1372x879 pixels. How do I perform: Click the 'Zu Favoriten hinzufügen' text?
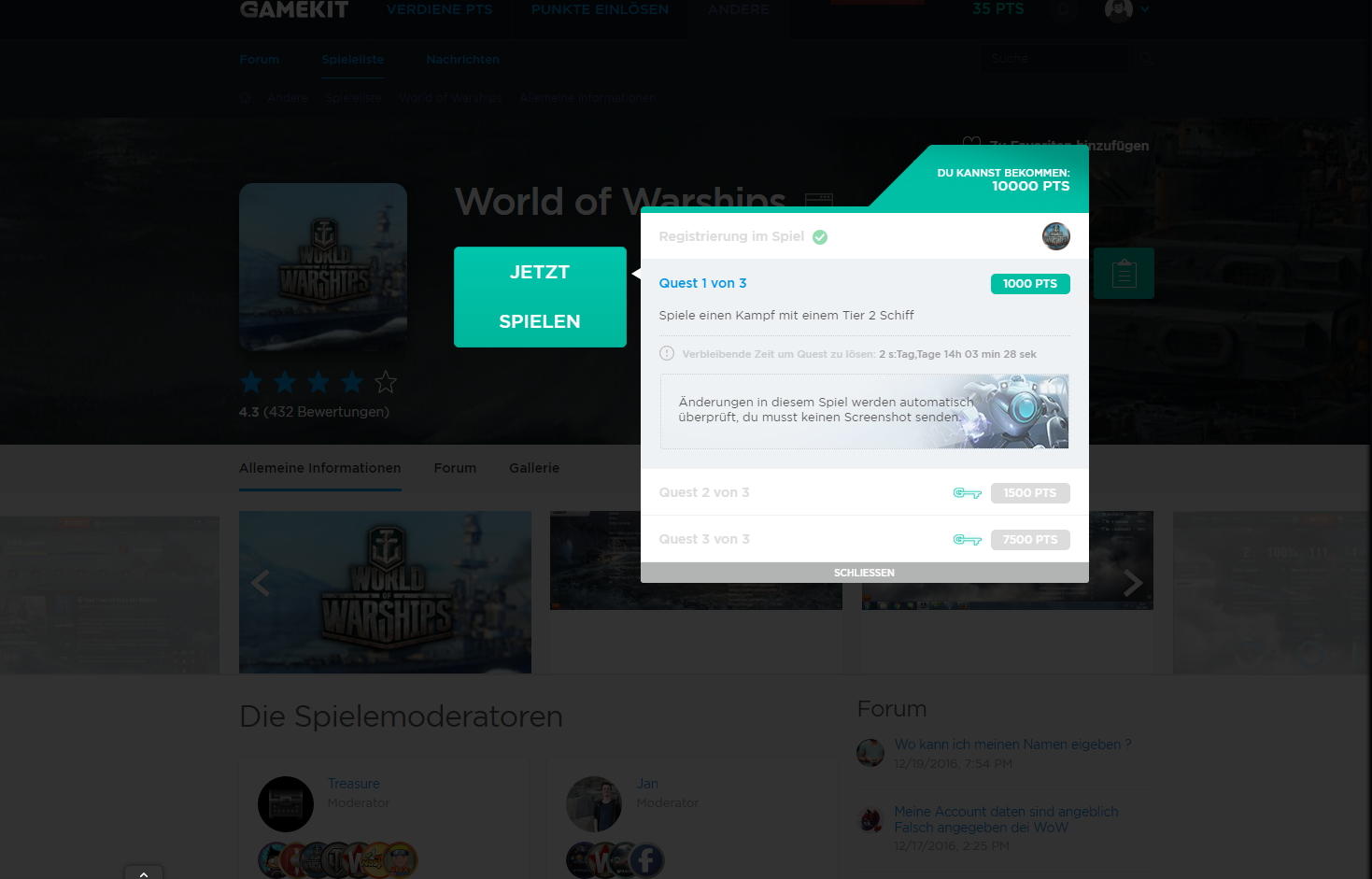tap(1069, 146)
